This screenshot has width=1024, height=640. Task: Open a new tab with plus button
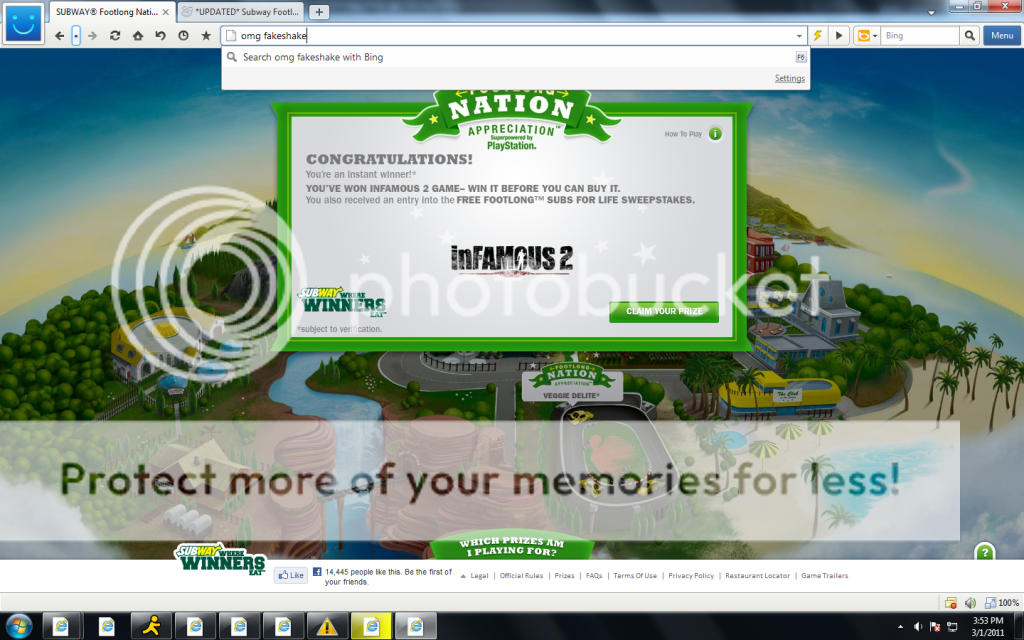tap(319, 12)
